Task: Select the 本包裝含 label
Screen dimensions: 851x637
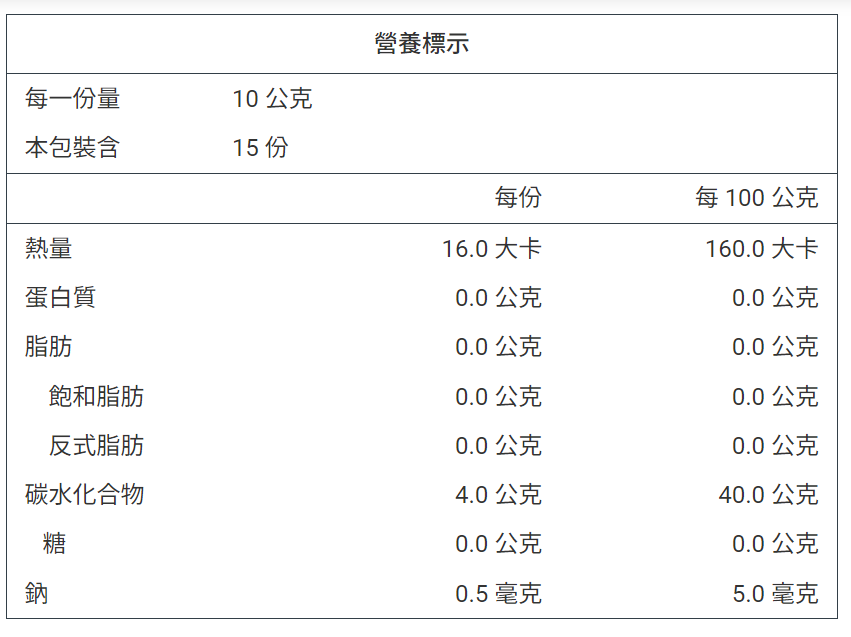Action: pos(72,148)
